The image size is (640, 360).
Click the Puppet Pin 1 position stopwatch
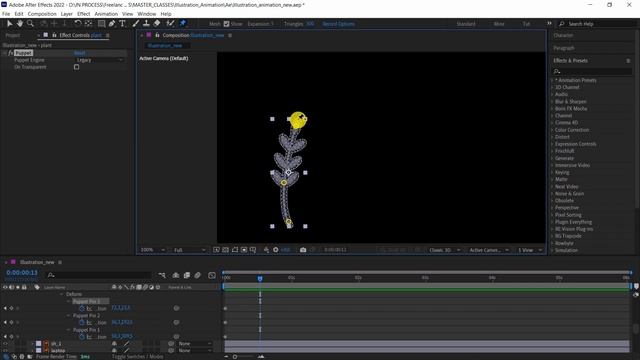click(82, 337)
